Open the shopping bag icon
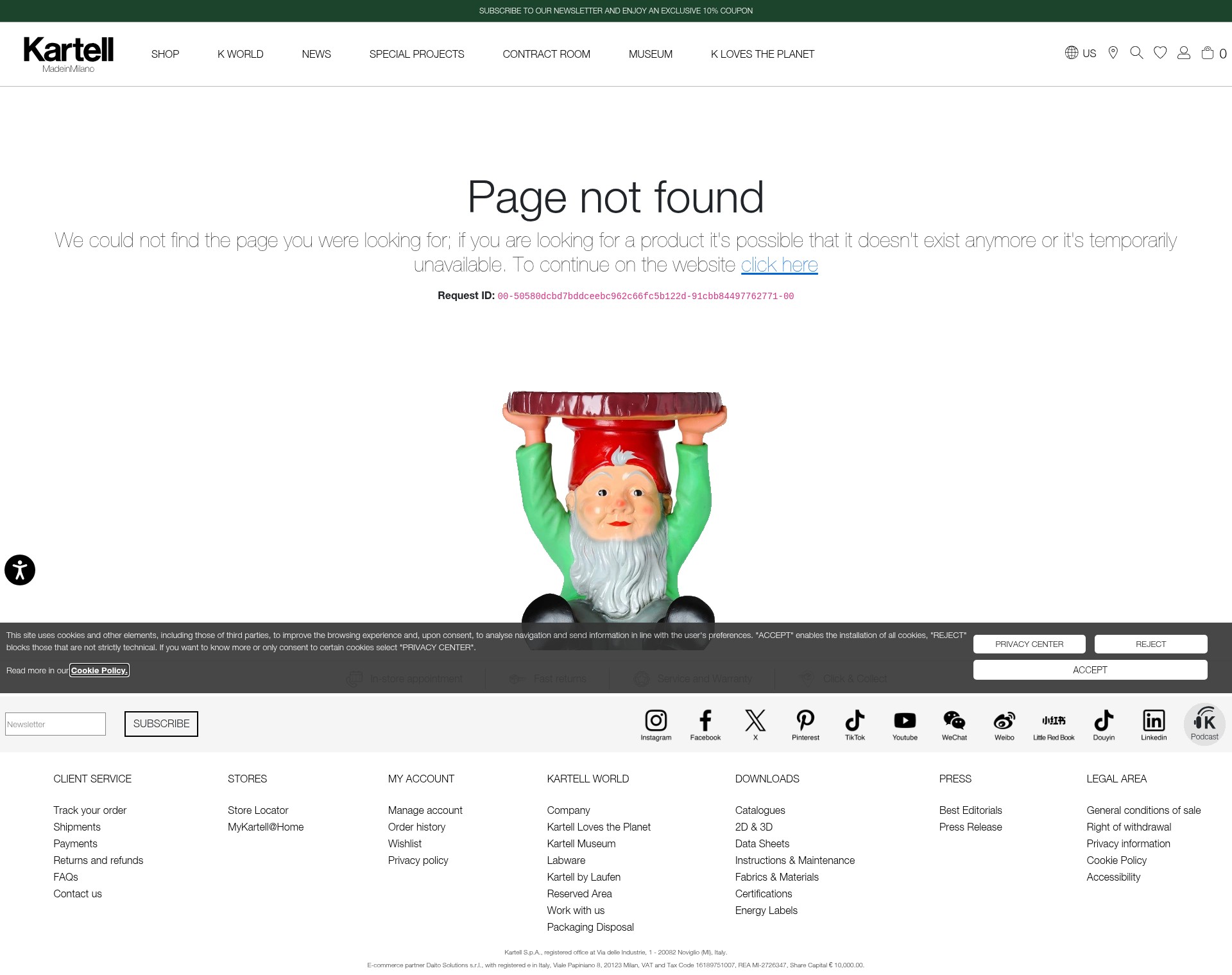The image size is (1232, 975). pyautogui.click(x=1208, y=53)
